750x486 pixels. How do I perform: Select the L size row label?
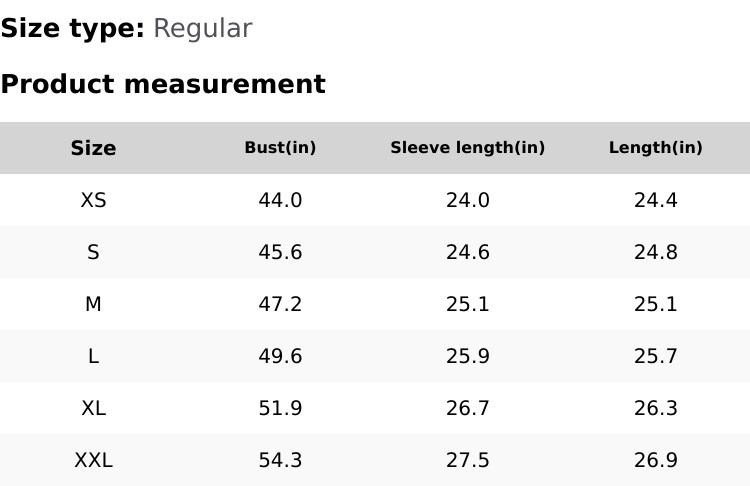pyautogui.click(x=93, y=356)
